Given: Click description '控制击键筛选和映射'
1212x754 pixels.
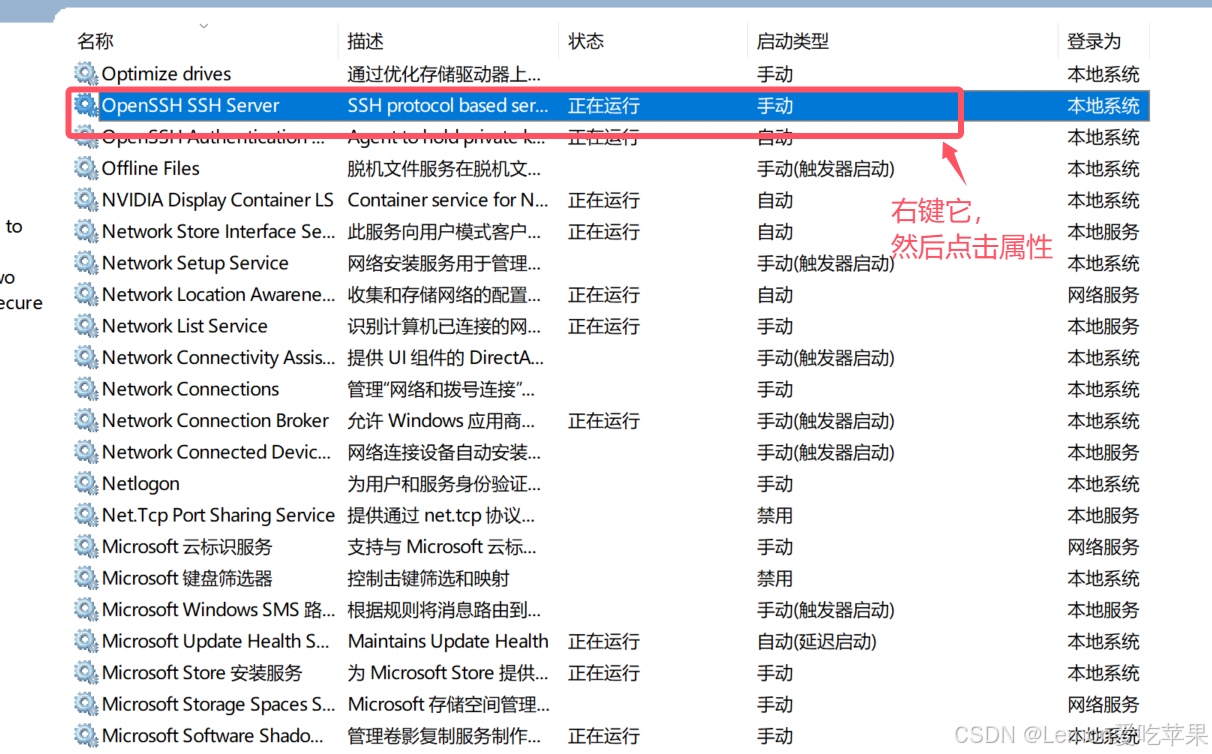Looking at the screenshot, I should pyautogui.click(x=428, y=578).
